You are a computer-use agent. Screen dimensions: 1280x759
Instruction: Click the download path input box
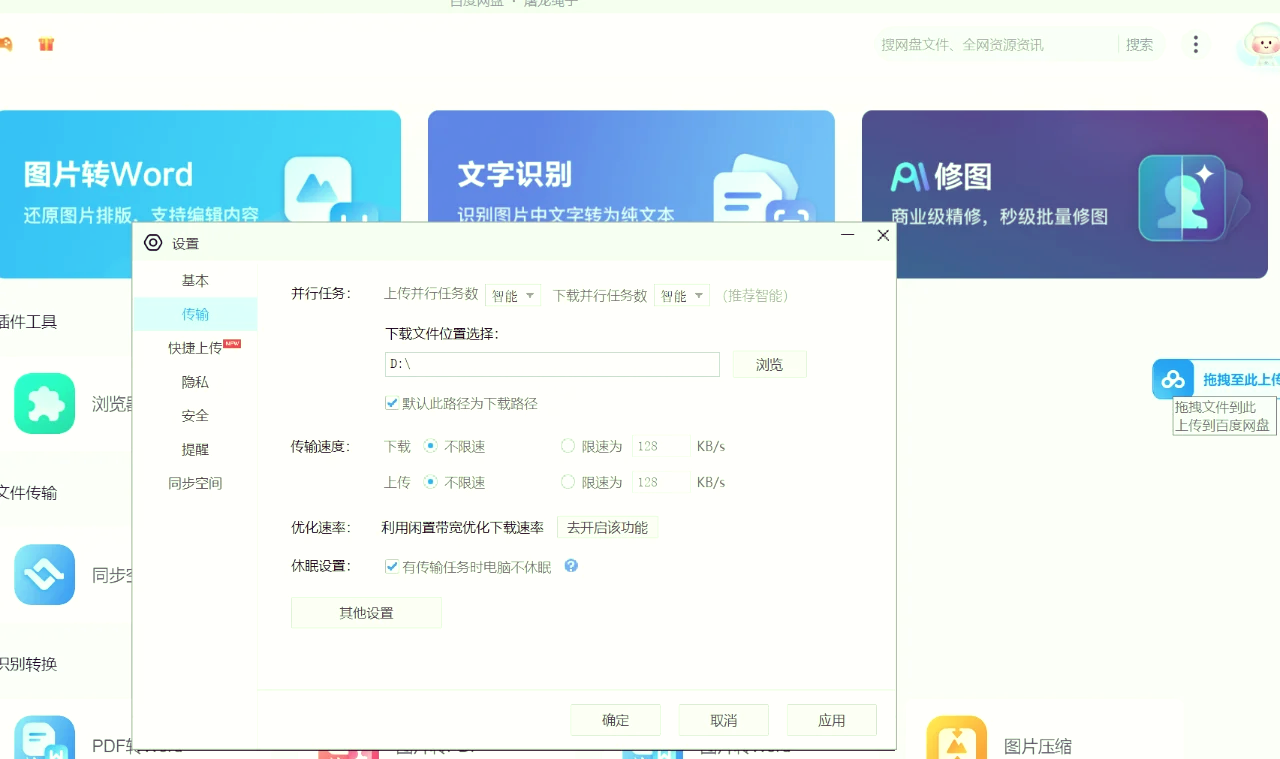pos(551,364)
